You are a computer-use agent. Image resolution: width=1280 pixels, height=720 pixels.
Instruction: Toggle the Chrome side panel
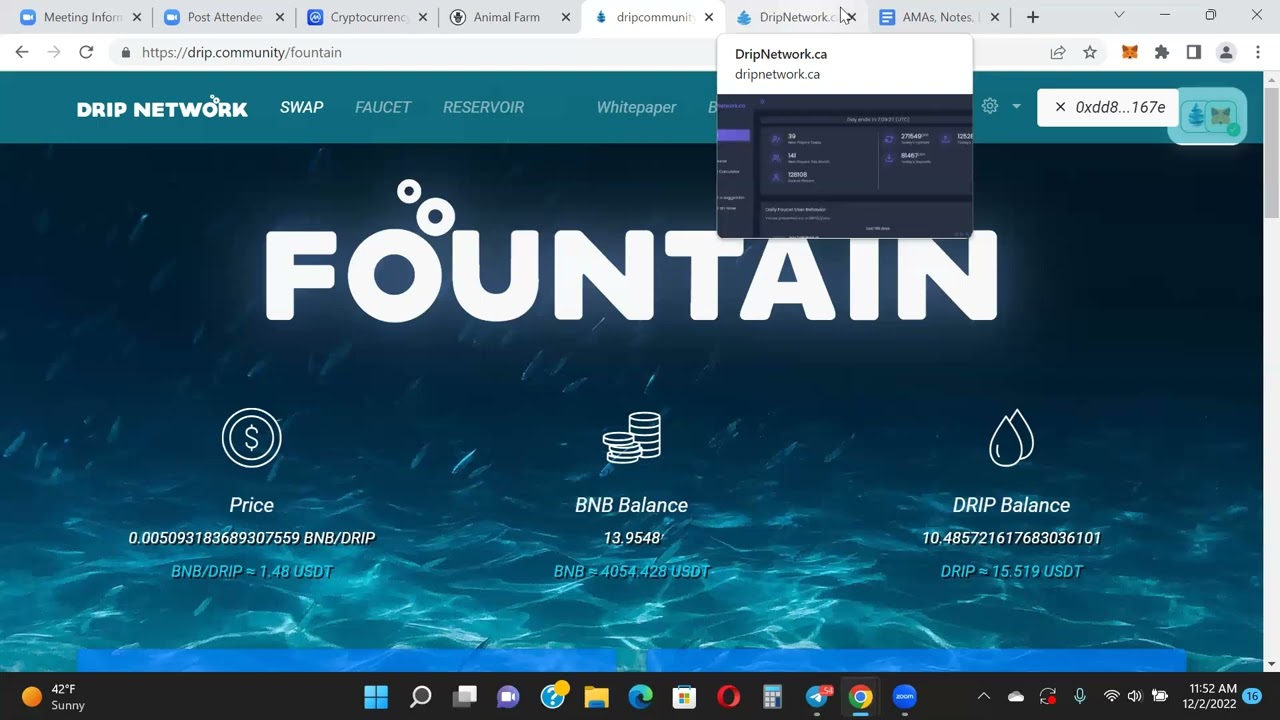click(1193, 52)
